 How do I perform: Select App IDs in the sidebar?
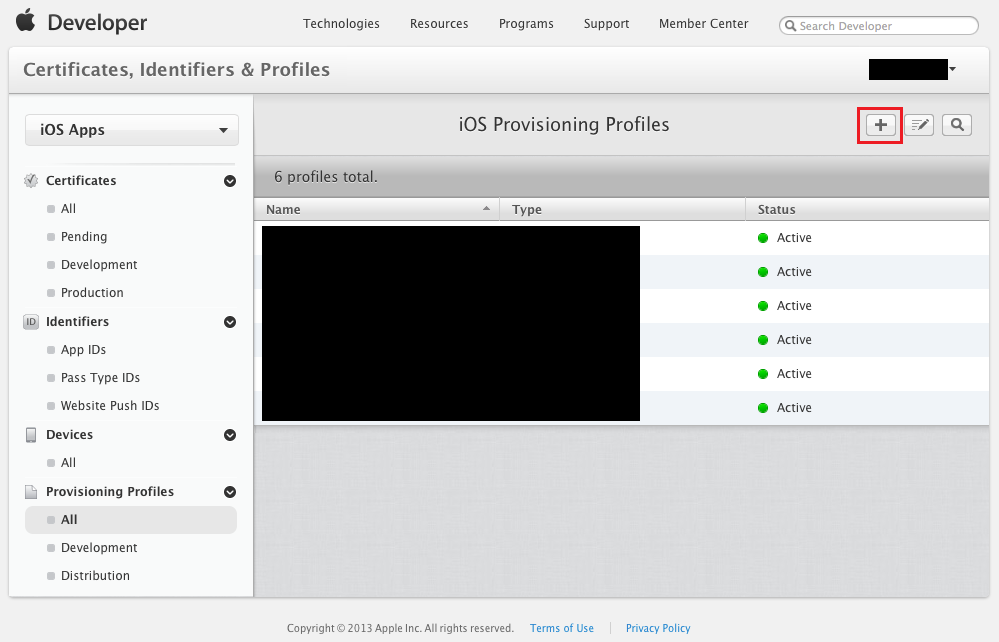coord(83,350)
